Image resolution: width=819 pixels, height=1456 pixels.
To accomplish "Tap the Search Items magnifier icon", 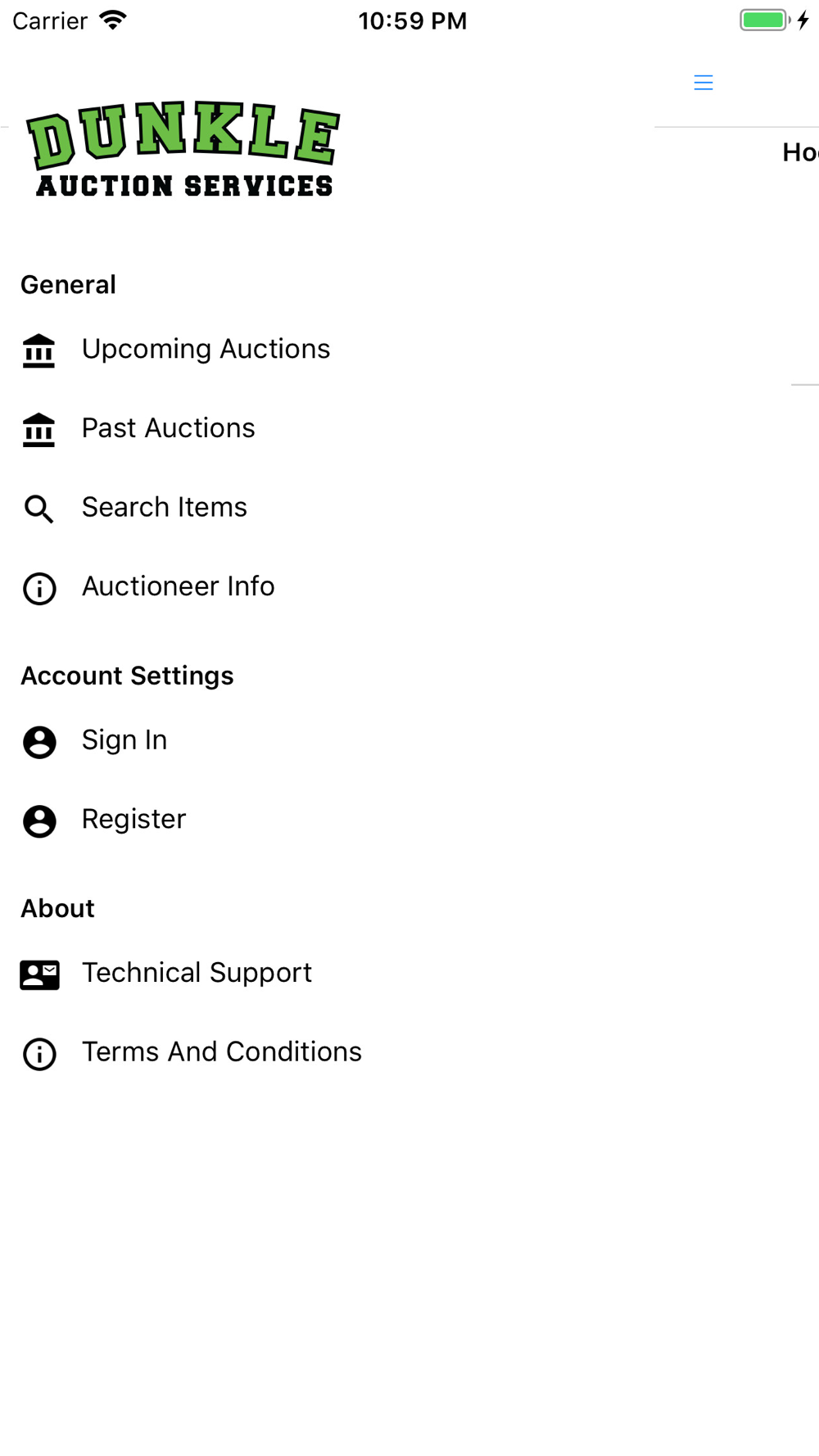I will pyautogui.click(x=38, y=509).
